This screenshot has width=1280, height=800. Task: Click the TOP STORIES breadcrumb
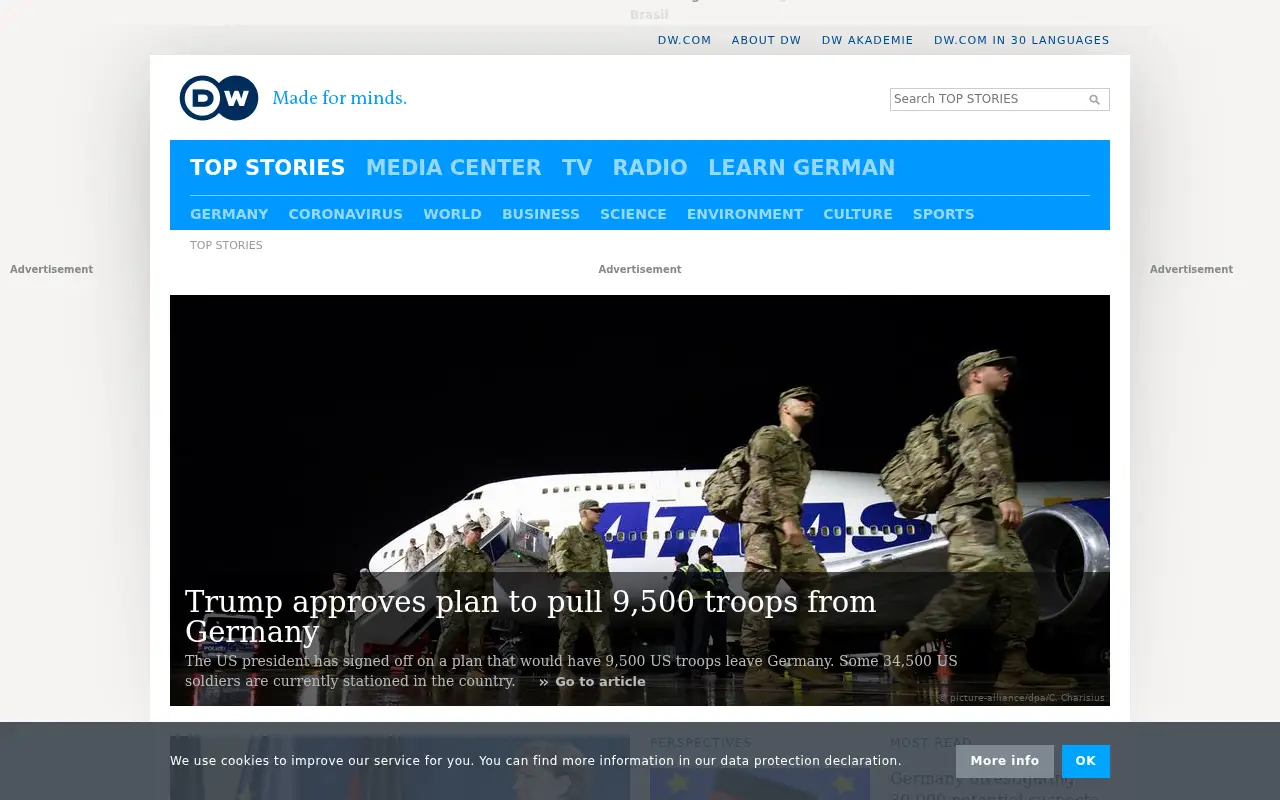(226, 245)
